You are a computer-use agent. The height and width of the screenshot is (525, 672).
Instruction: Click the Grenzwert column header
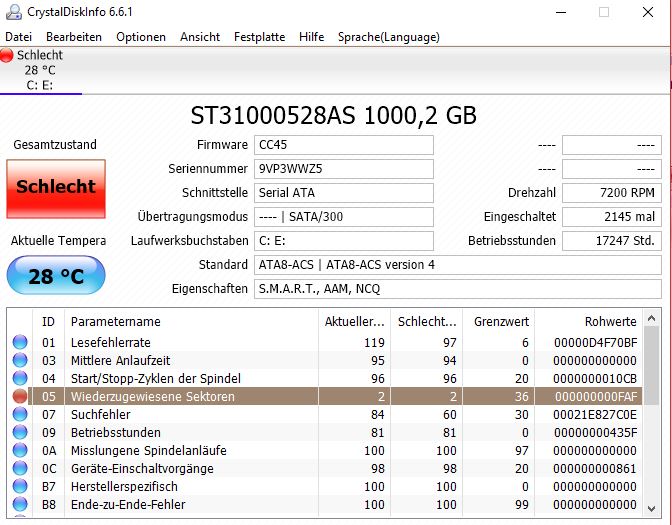(498, 321)
